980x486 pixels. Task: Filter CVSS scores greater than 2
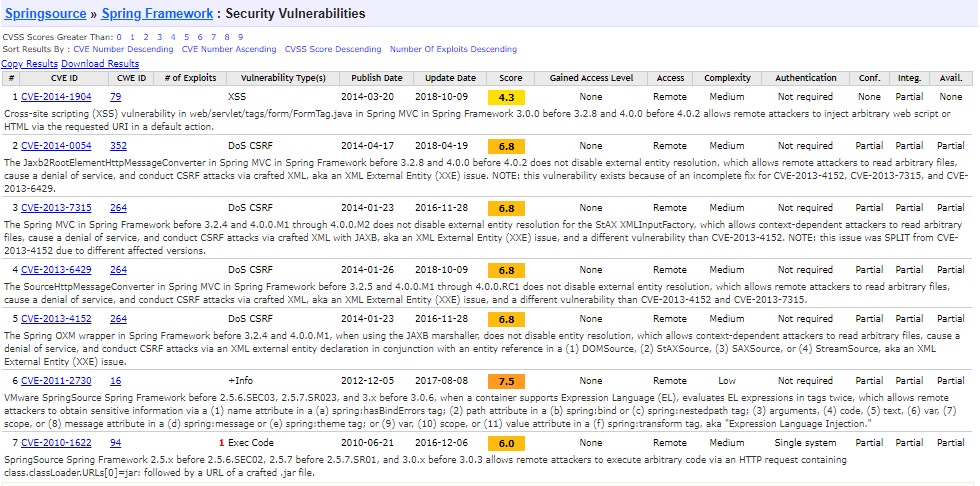coord(146,37)
